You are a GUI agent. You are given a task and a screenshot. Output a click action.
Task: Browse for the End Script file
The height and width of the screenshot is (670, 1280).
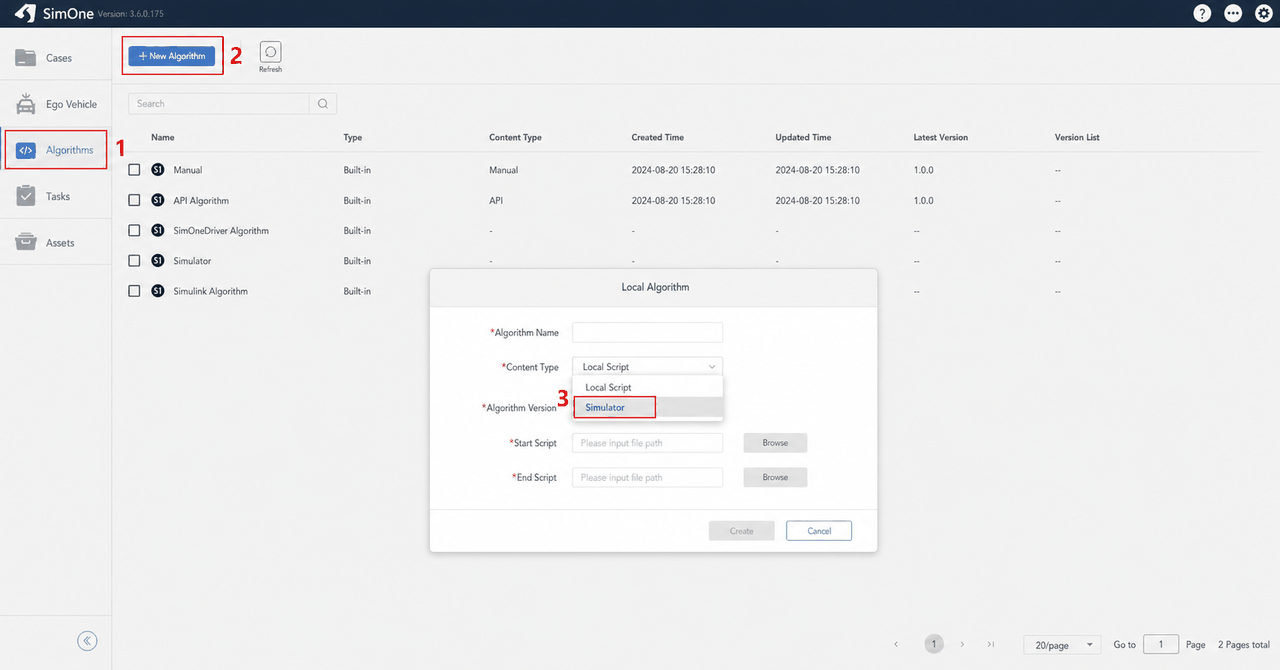tap(775, 477)
